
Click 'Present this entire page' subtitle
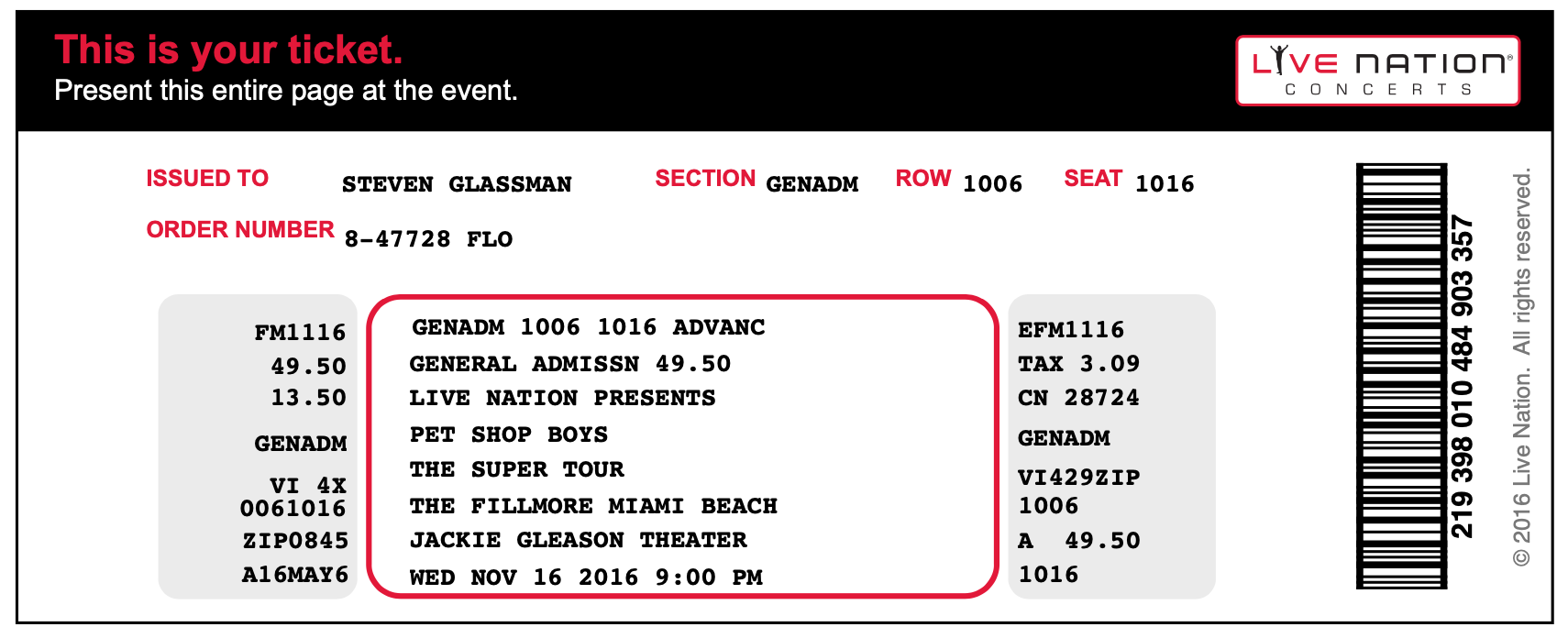286,91
